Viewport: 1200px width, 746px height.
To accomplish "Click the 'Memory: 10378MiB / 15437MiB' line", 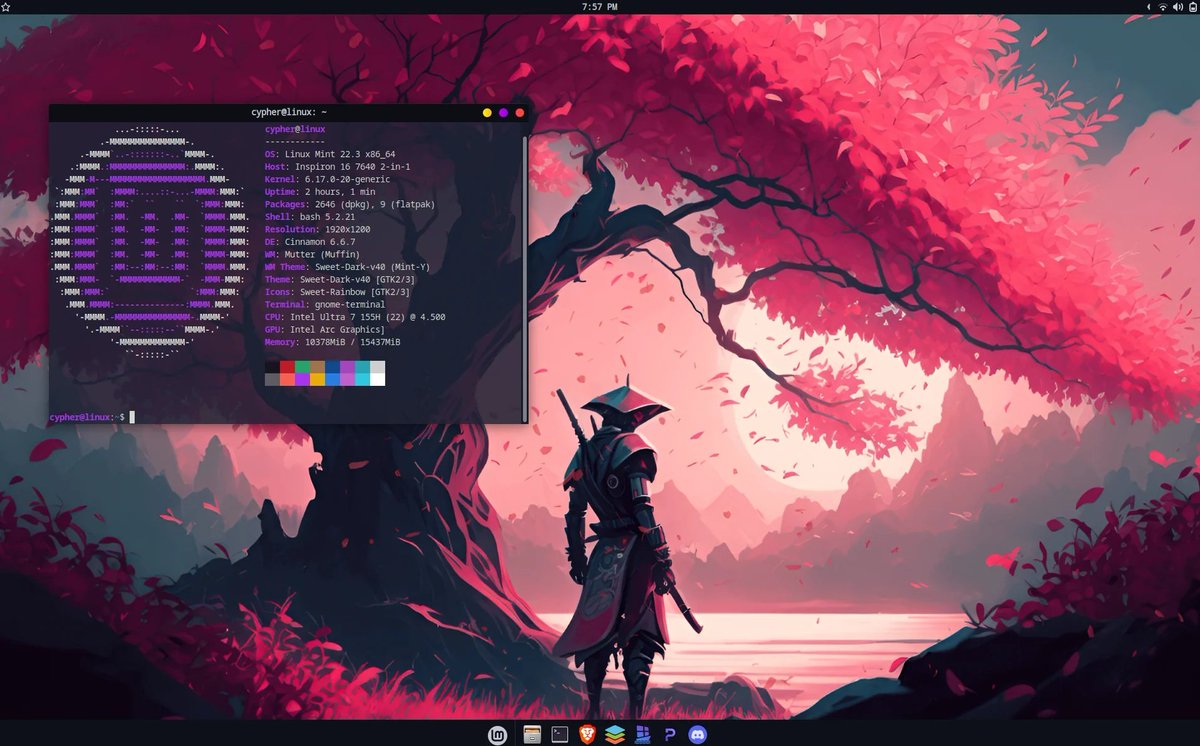I will click(x=333, y=341).
